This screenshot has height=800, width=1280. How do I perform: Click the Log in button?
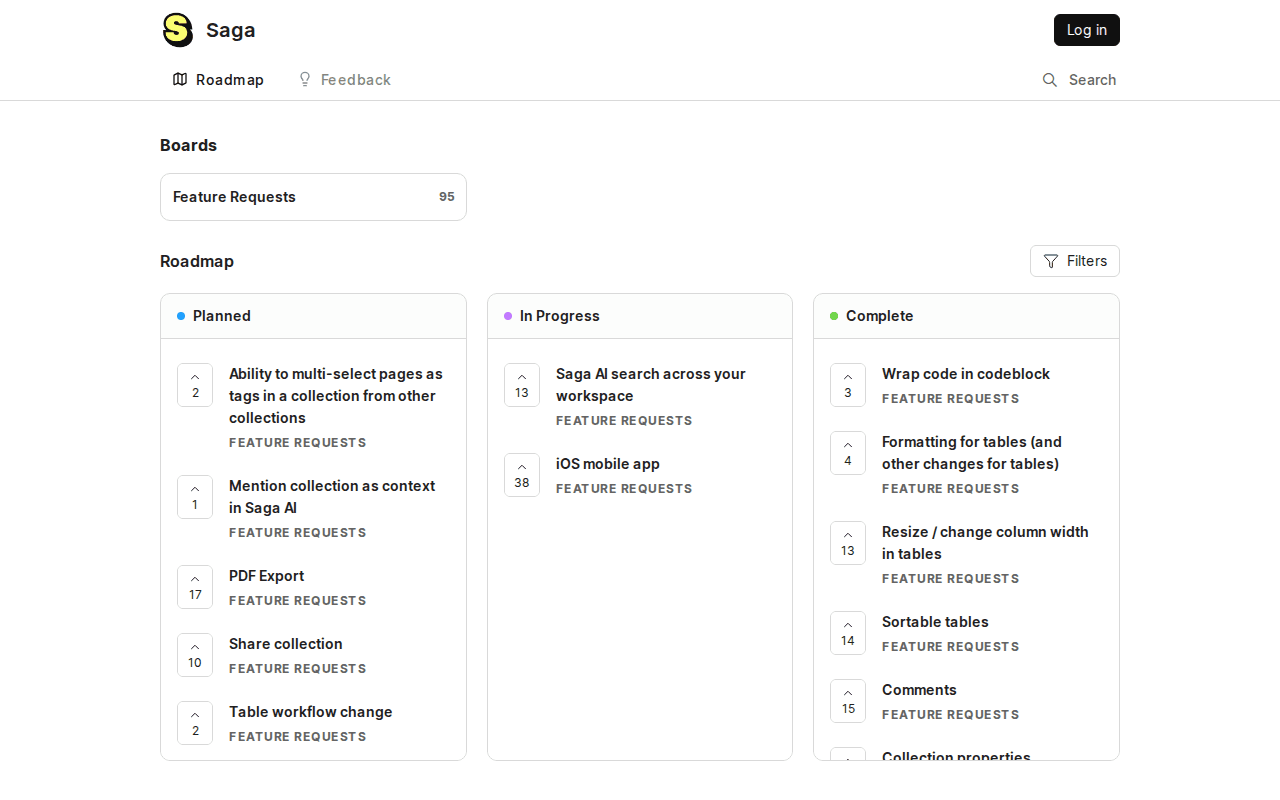click(x=1087, y=30)
